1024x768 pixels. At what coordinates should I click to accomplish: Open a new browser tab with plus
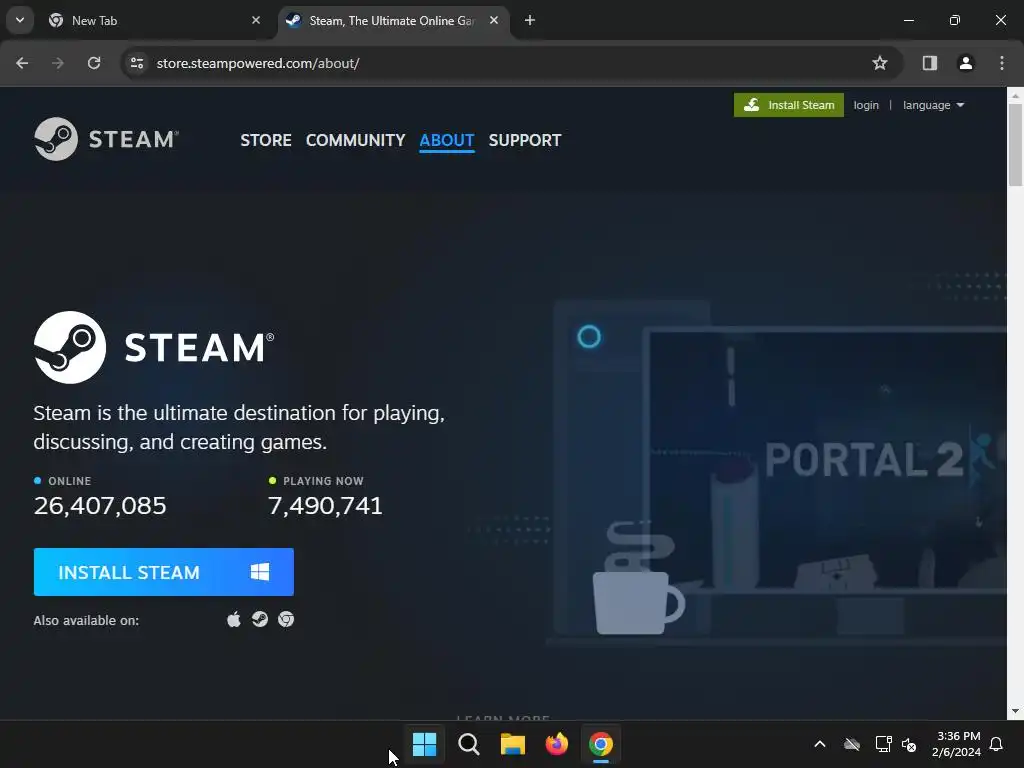tap(530, 20)
